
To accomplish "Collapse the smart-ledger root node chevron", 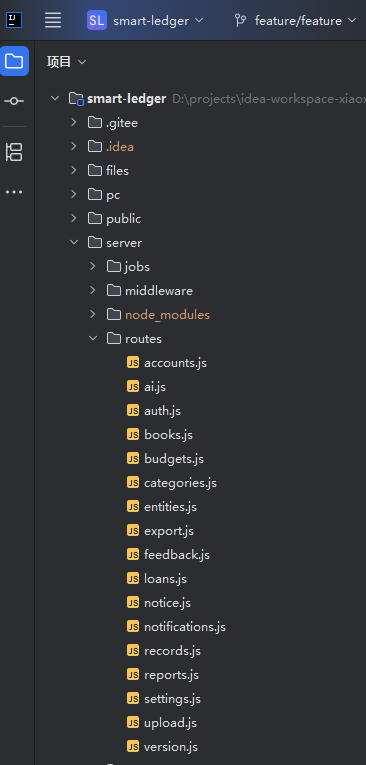I will (x=55, y=99).
